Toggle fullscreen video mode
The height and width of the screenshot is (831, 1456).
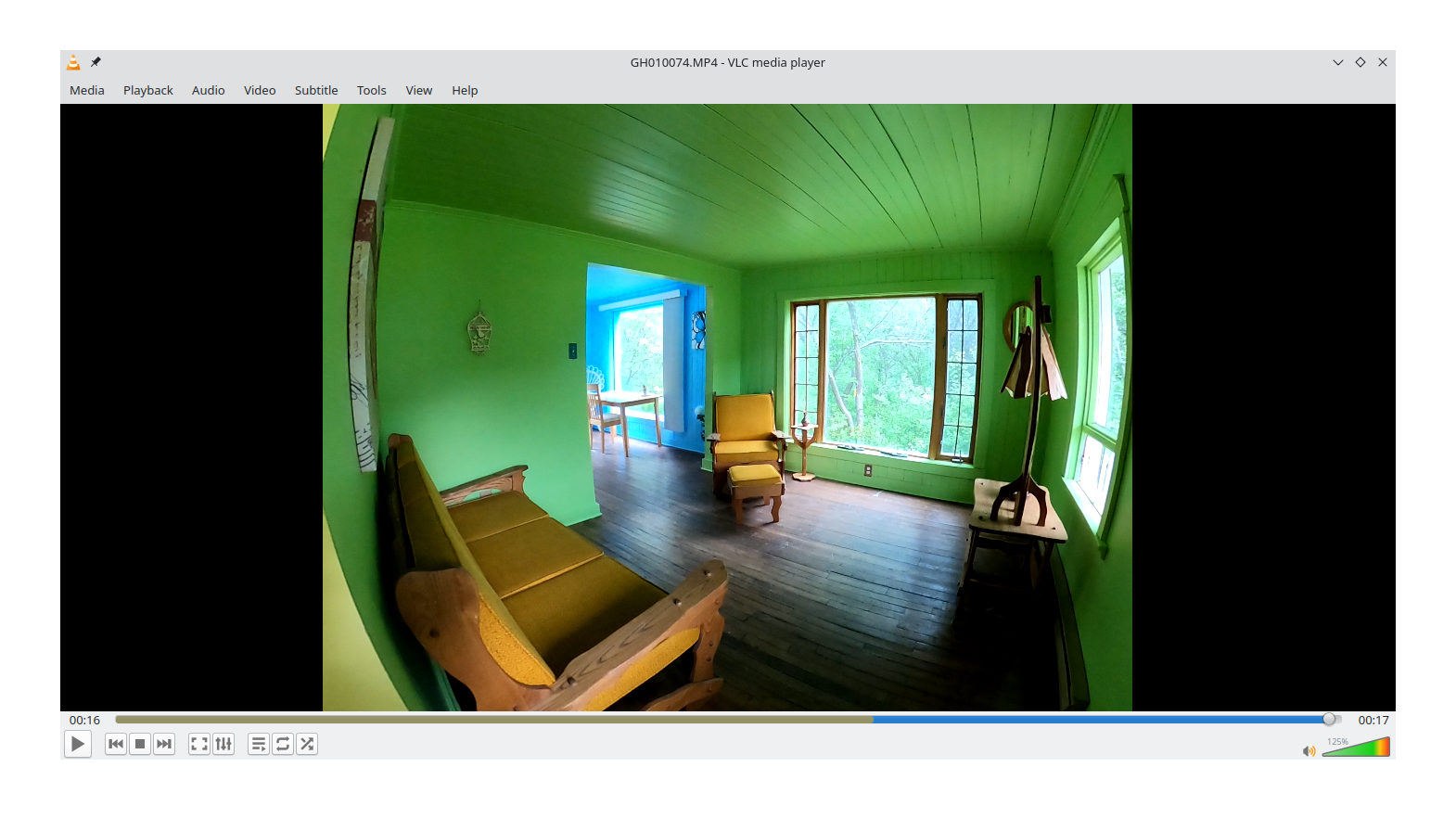click(199, 744)
